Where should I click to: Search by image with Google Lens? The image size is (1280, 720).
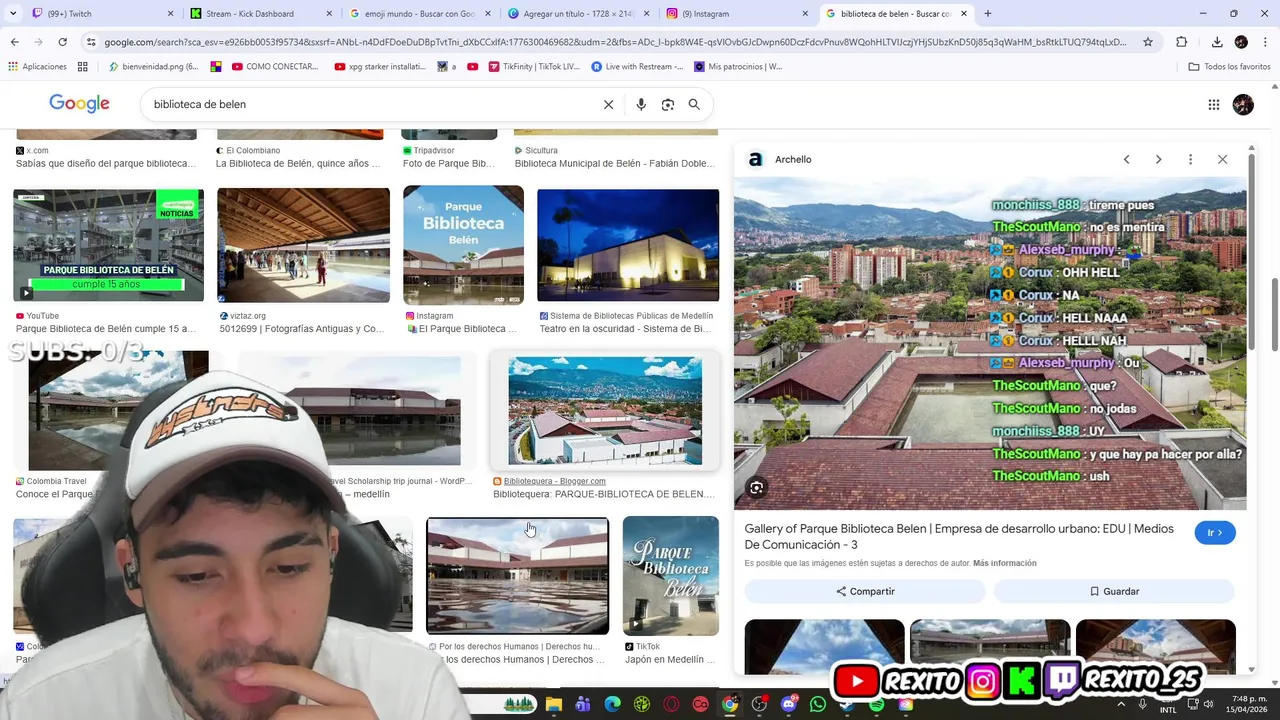coord(668,104)
